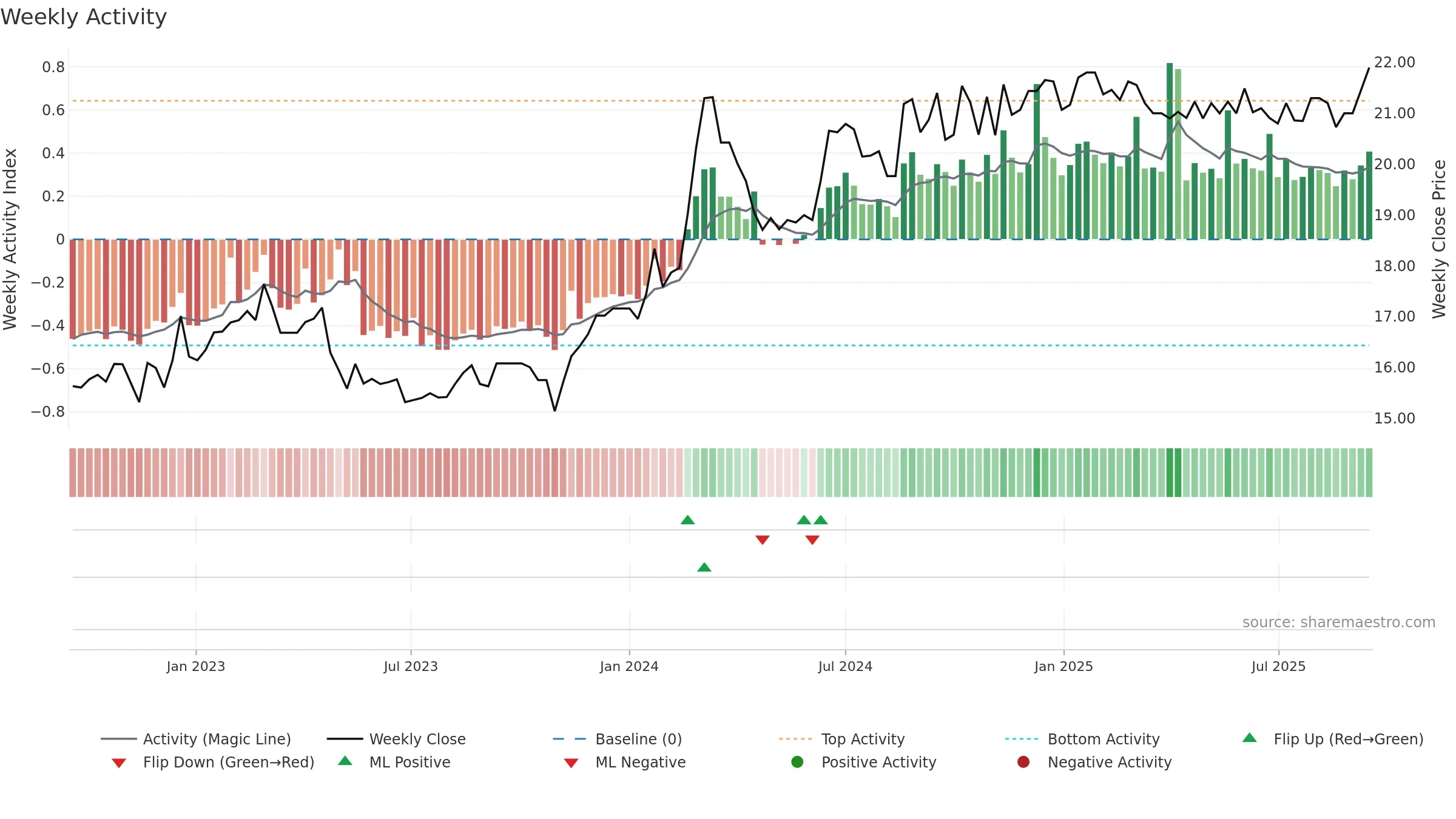Screen dimensions: 1456x819
Task: Click the red triangle beside the Flip Down legend
Action: coord(119,763)
